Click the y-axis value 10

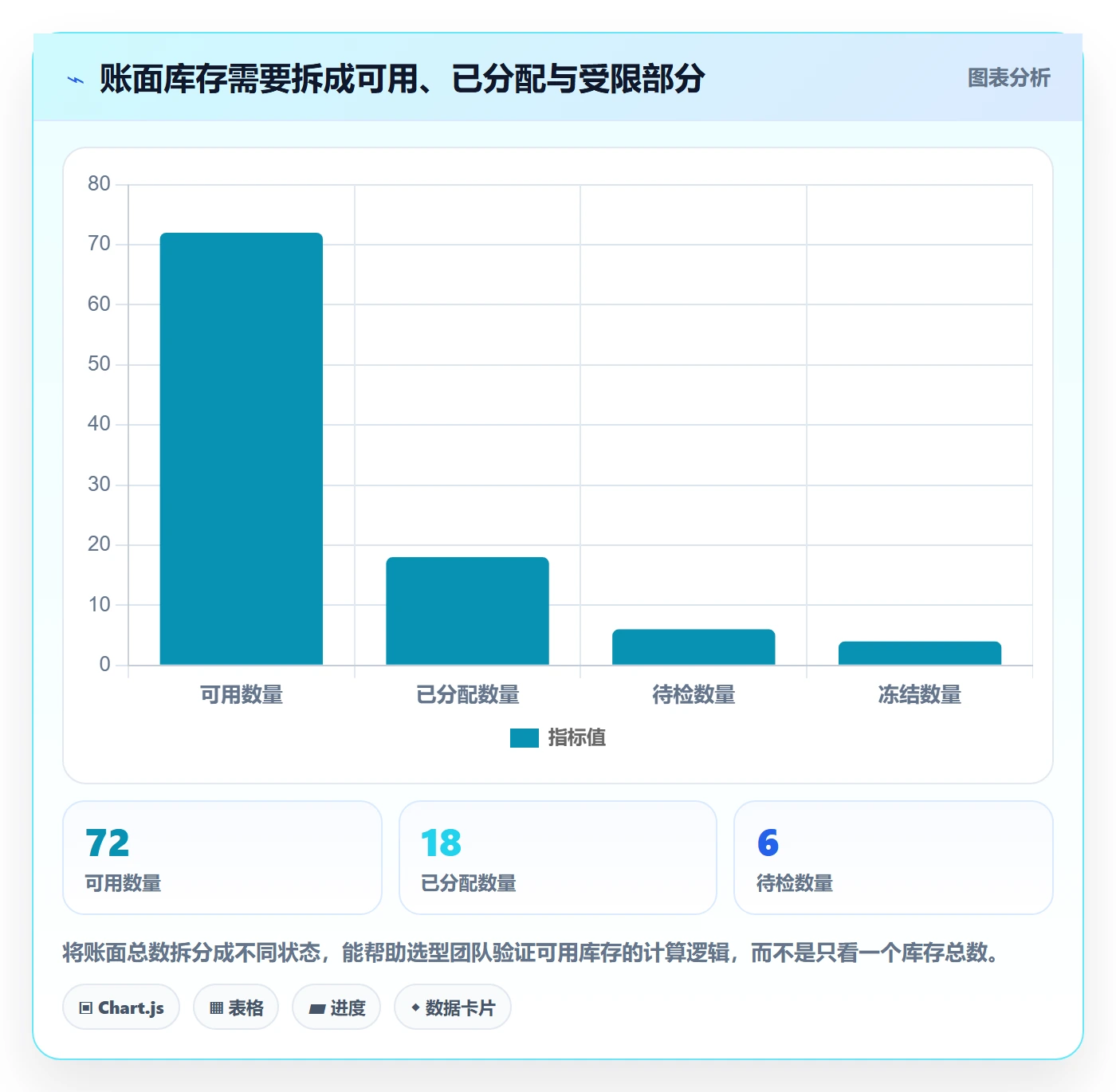pos(99,605)
